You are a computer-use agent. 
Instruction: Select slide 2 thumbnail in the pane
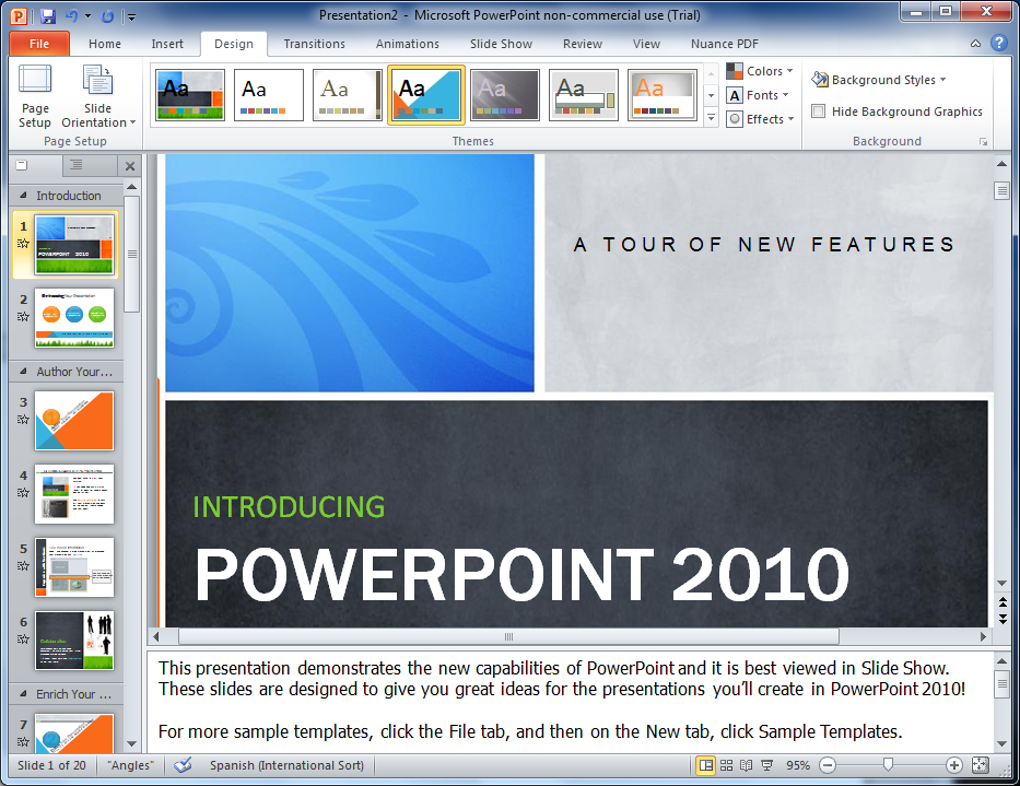pos(75,318)
